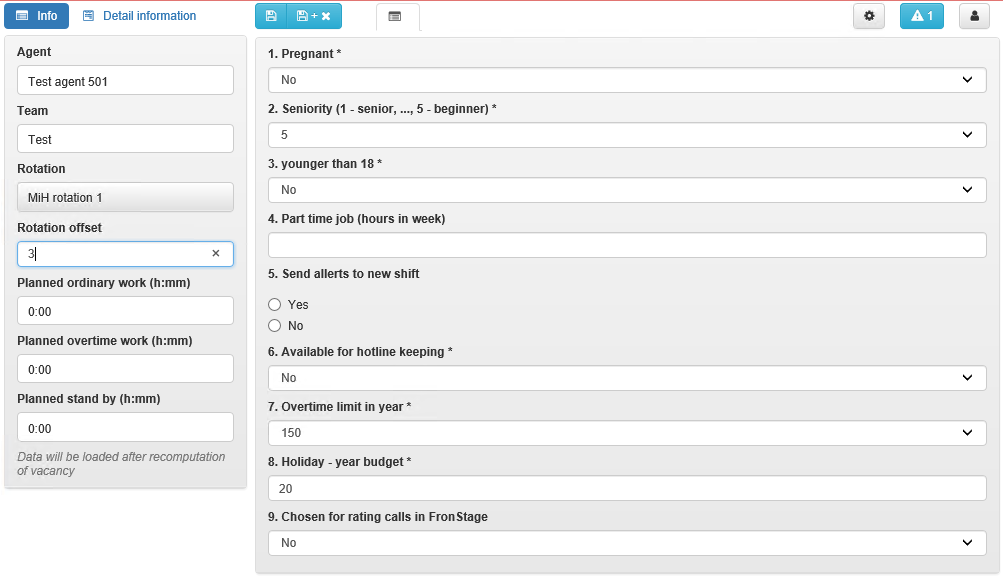The height and width of the screenshot is (577, 1003).
Task: Open the user profile icon
Action: coord(974,16)
